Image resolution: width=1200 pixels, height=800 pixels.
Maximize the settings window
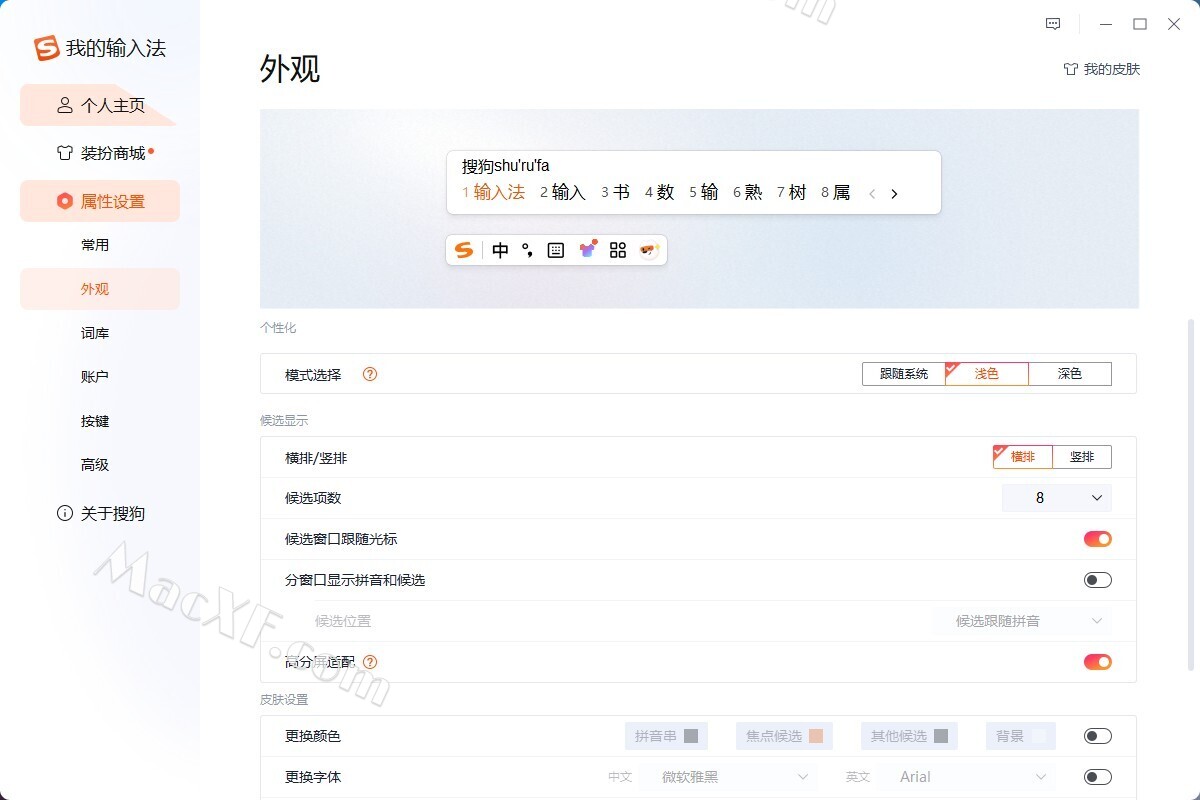(x=1139, y=24)
